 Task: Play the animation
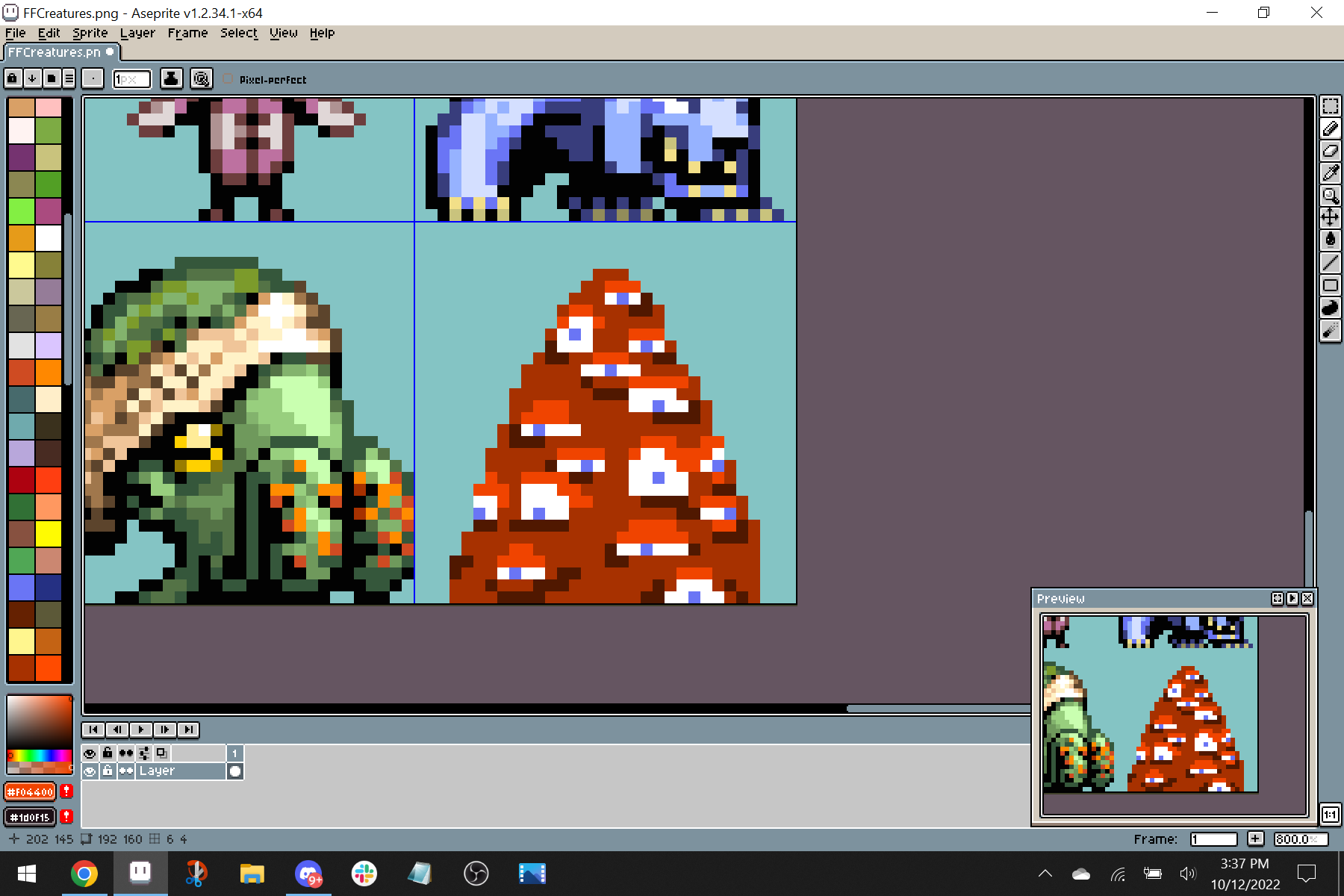click(141, 729)
